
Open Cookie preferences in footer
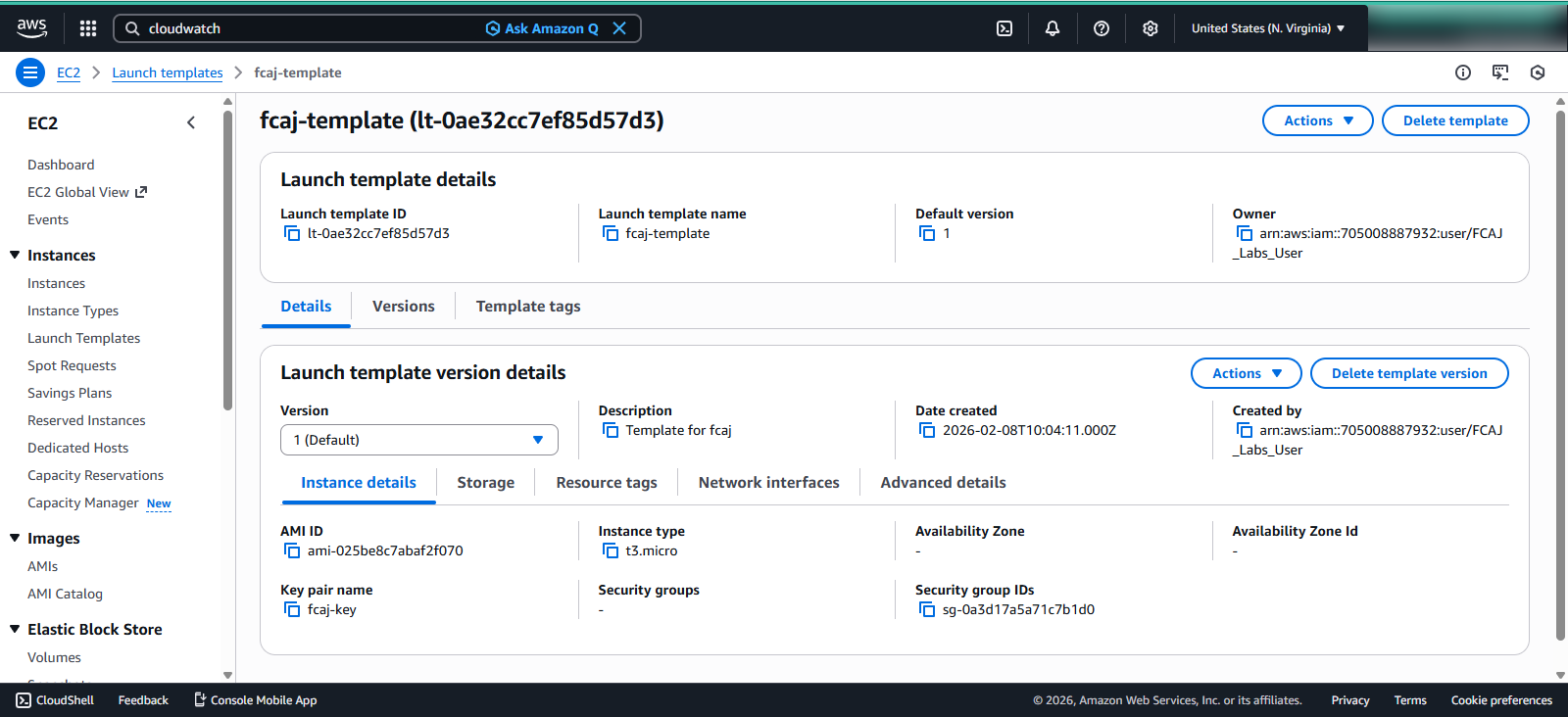[x=1501, y=700]
